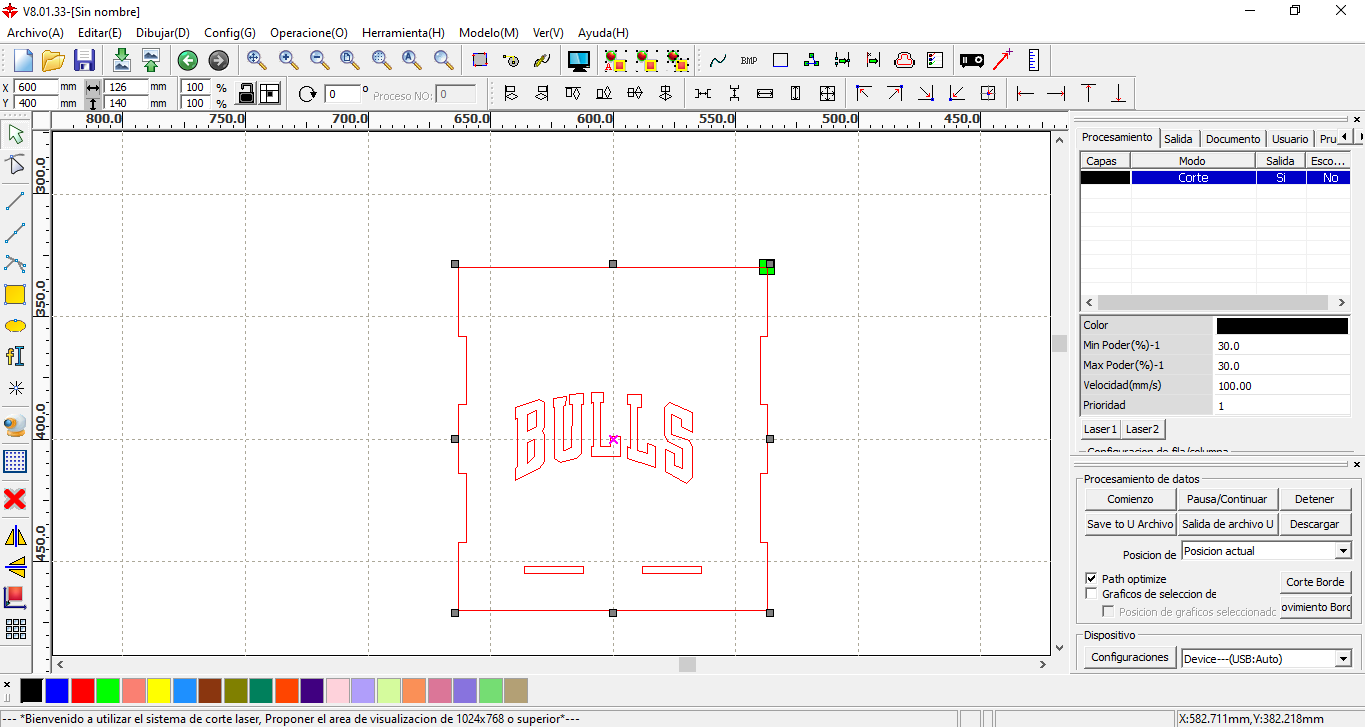Click the Export icon with the green up arrow

pos(150,60)
